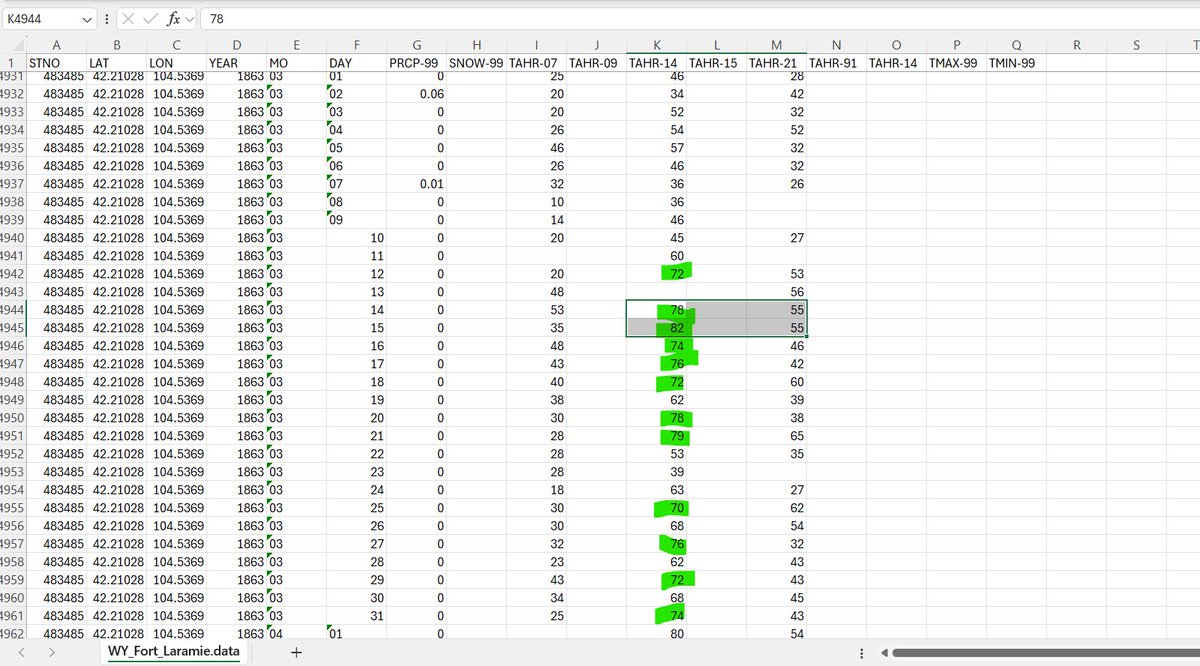Click the Enter checkmark icon in formula bar
Image resolution: width=1200 pixels, height=666 pixels.
[x=150, y=19]
